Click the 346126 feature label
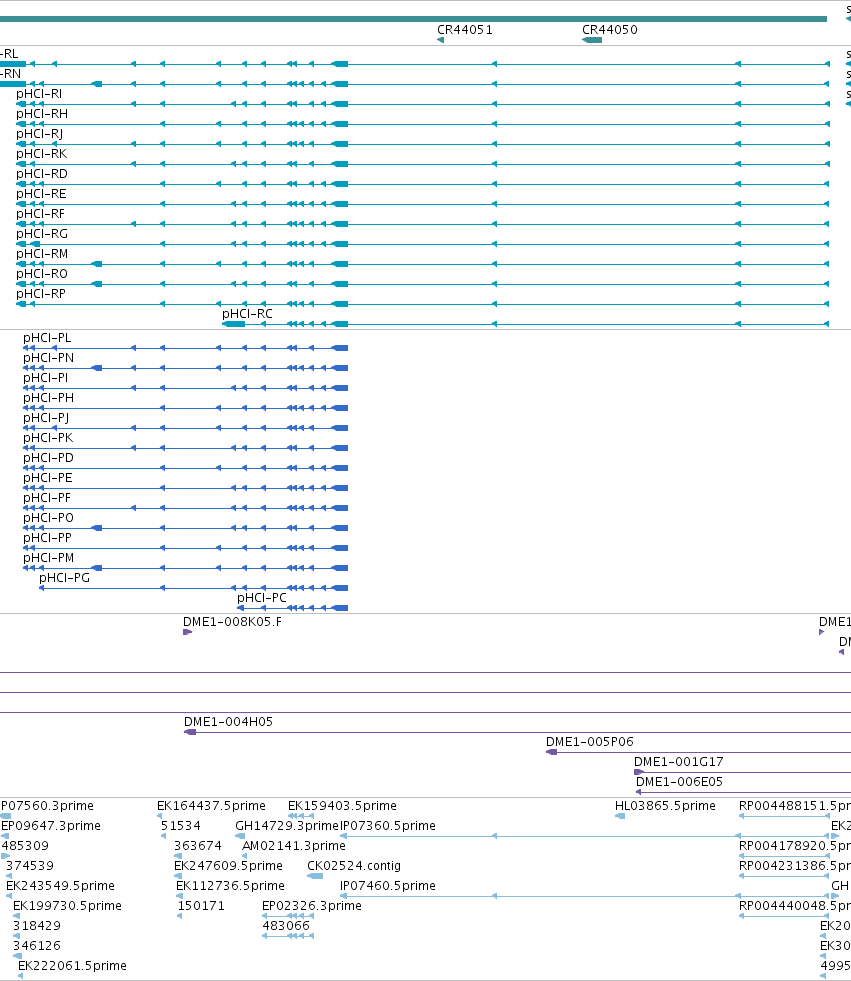 pyautogui.click(x=37, y=946)
